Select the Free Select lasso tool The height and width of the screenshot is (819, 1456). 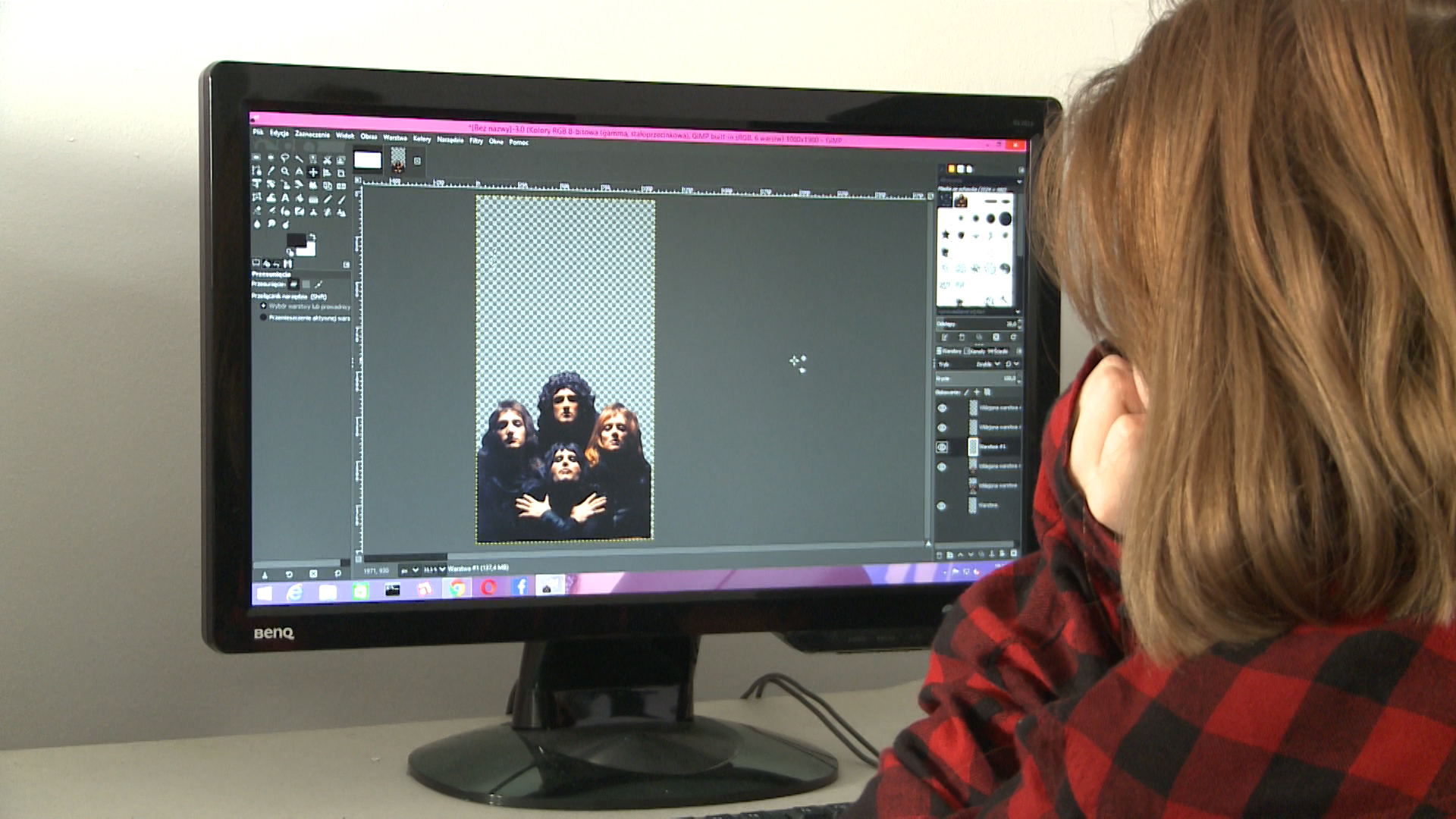coord(285,157)
